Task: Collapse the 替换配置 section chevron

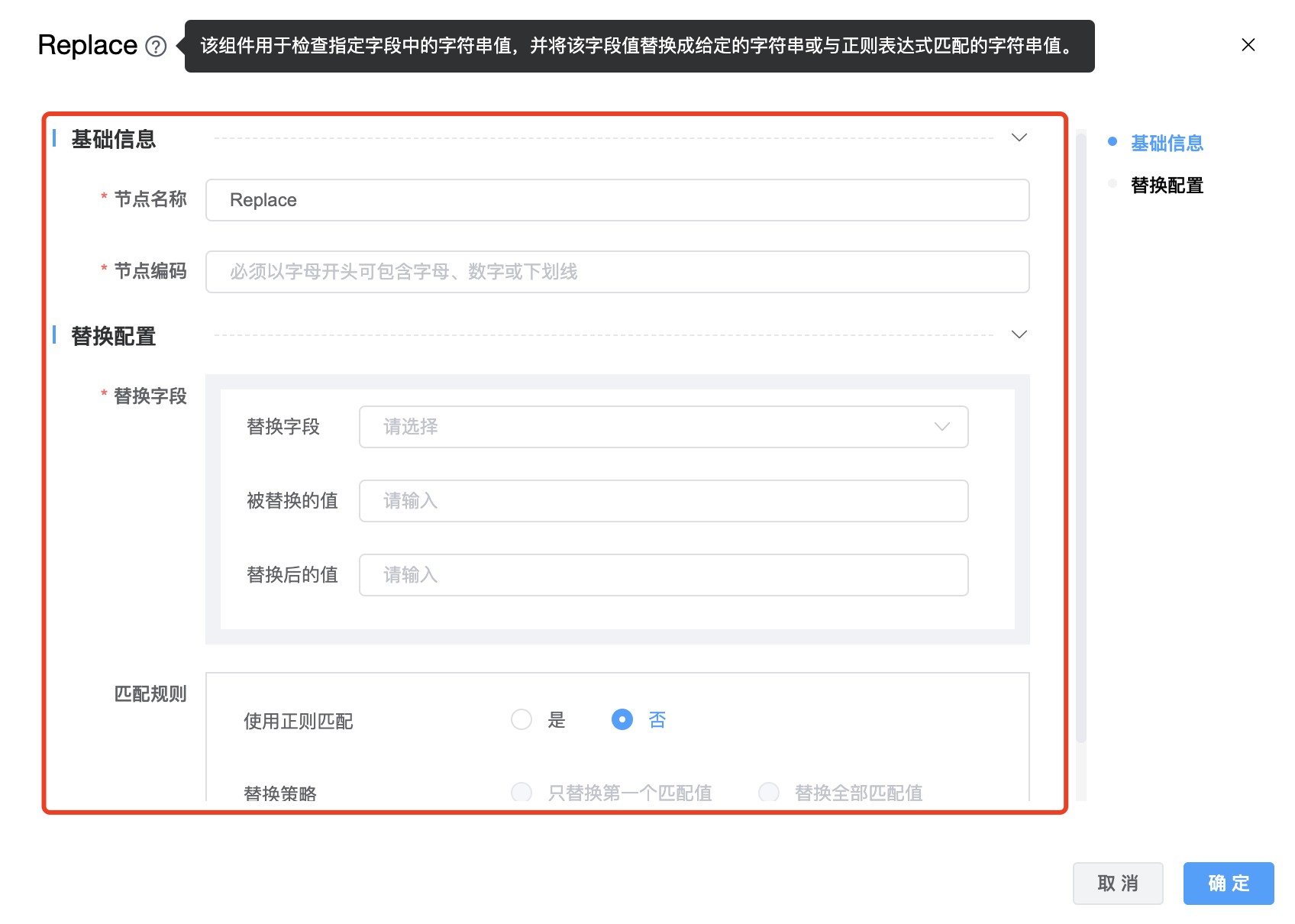Action: click(x=1019, y=334)
